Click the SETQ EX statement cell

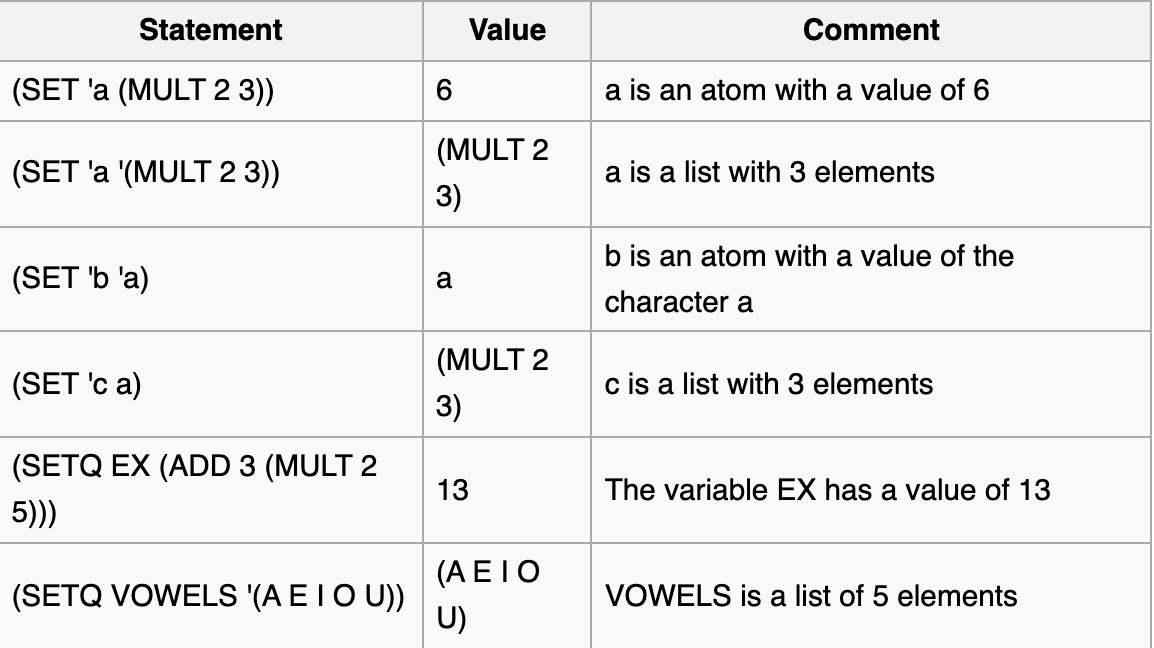[194, 490]
